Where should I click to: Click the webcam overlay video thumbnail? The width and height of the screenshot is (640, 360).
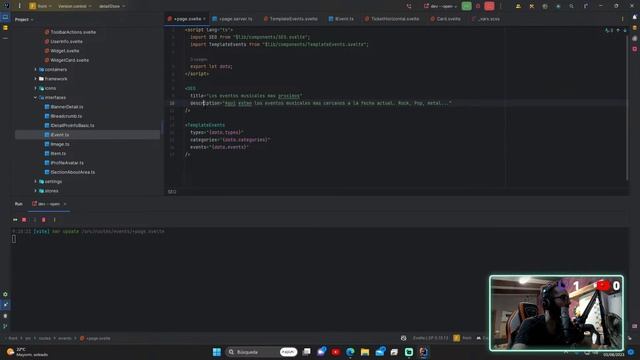[x=556, y=313]
